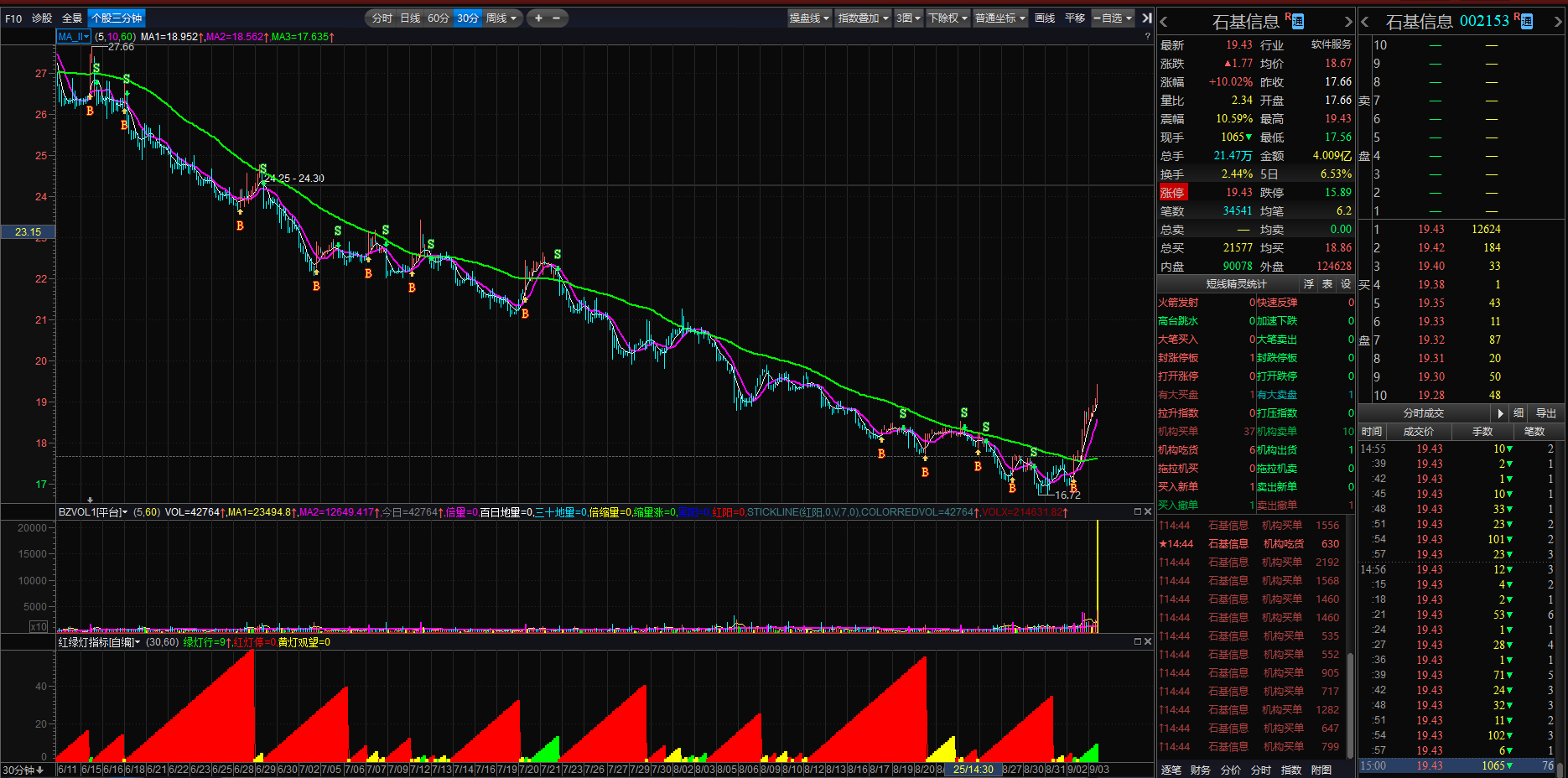Click the alert list vertical scrollbar
1568x778 pixels.
[1349, 704]
